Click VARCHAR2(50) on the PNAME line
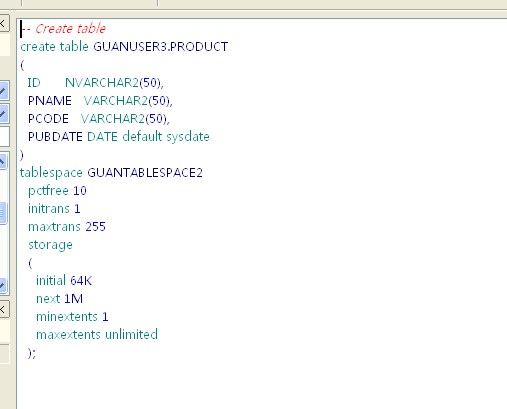This screenshot has width=507, height=409. [128, 101]
